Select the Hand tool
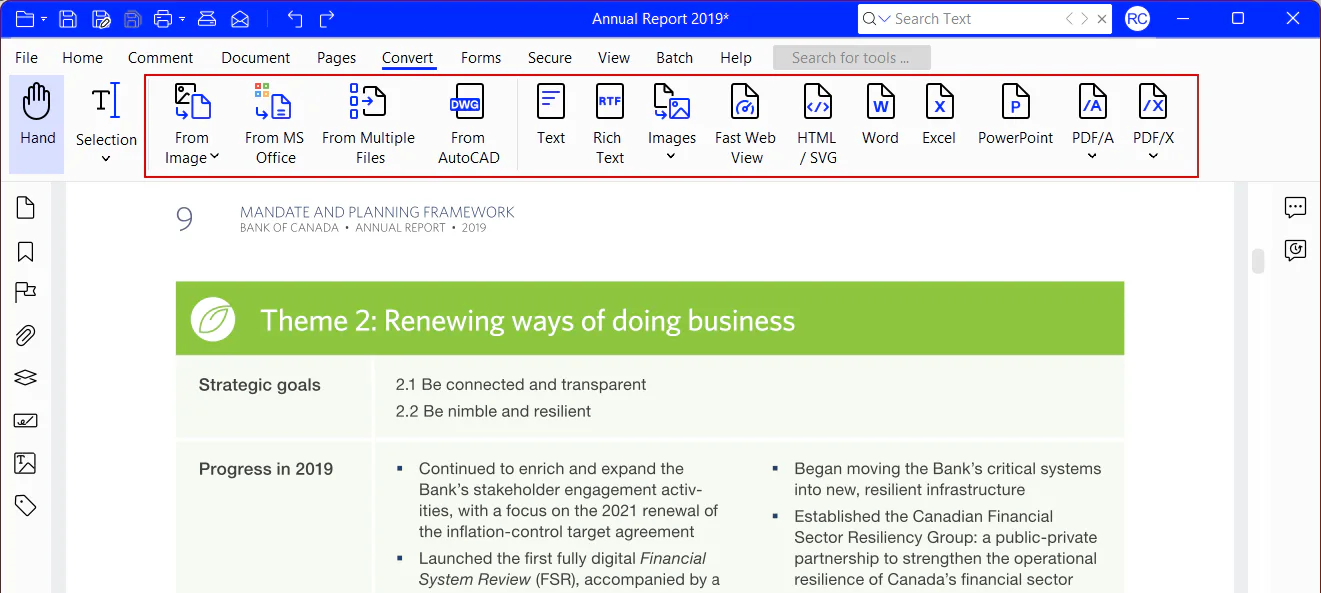 coord(38,124)
